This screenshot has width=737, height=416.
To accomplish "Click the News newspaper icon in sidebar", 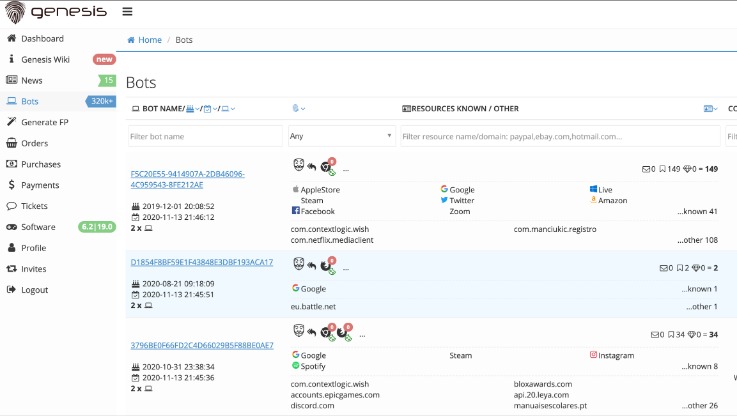I will pos(11,80).
